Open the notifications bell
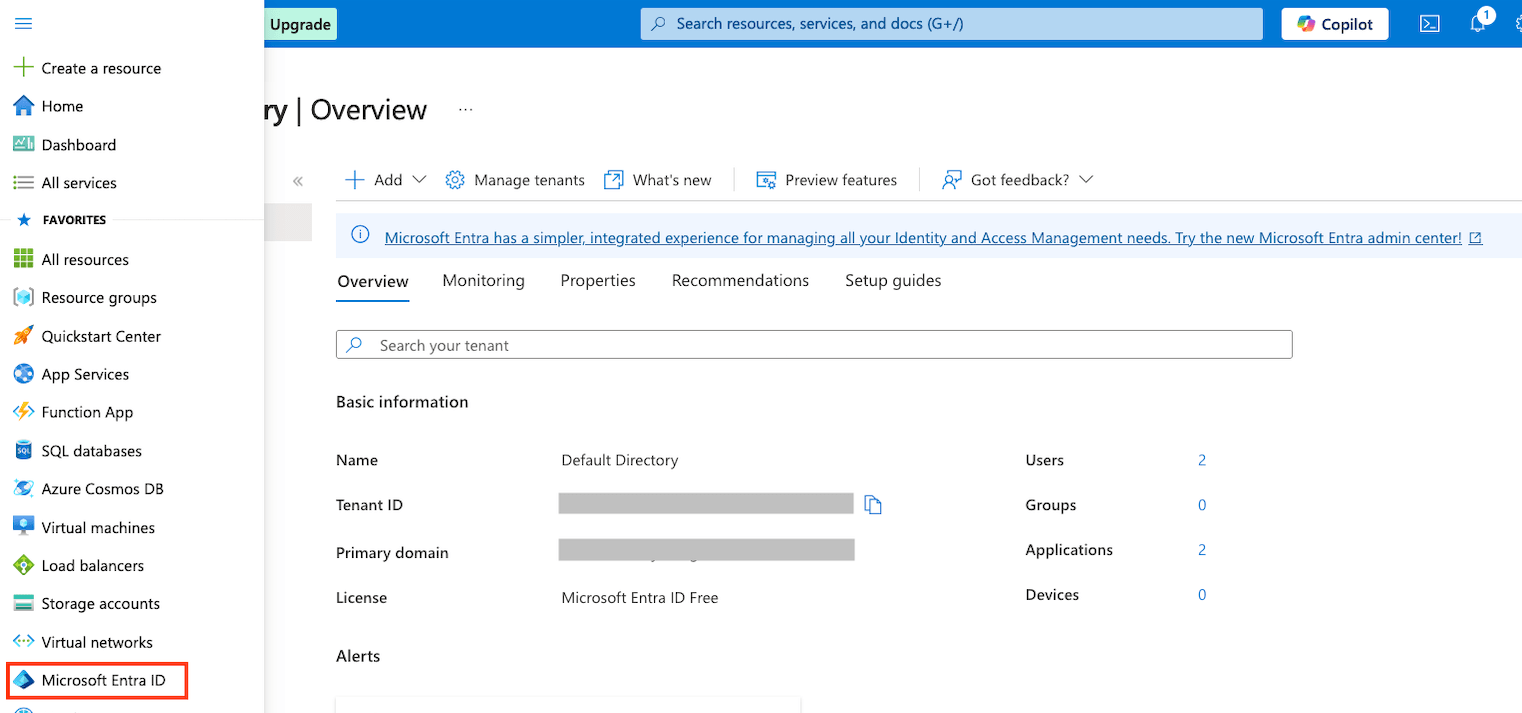 pos(1478,24)
